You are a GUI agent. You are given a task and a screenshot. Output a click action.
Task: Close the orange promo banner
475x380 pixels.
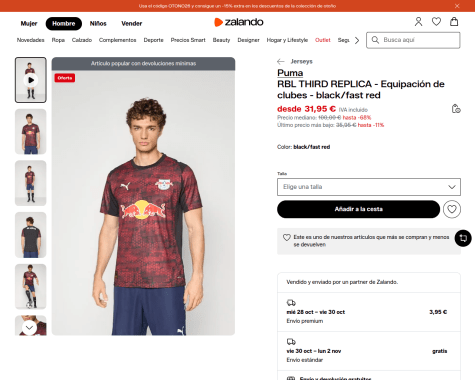click(x=457, y=6)
